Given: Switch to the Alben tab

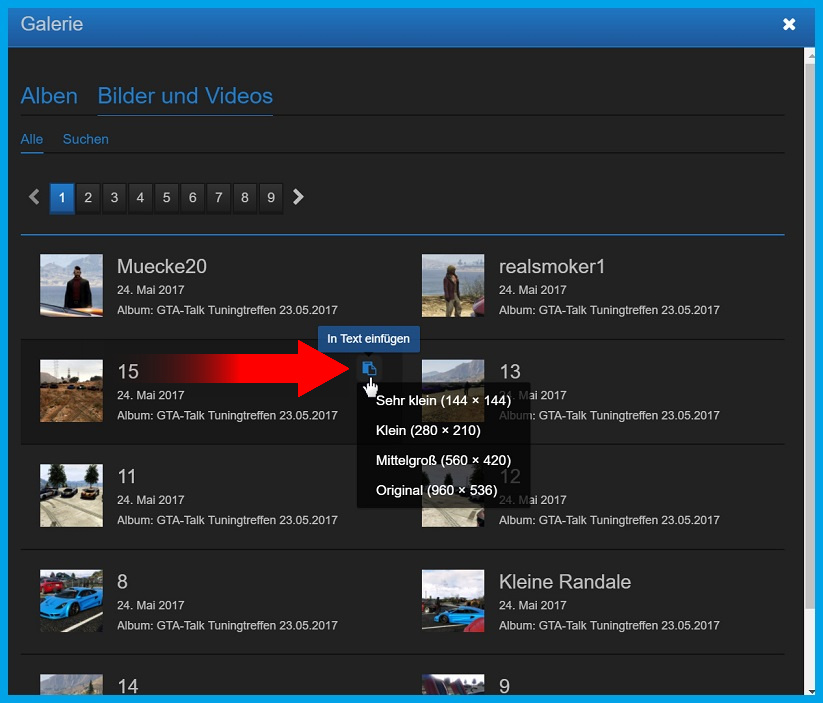Looking at the screenshot, I should click(49, 96).
